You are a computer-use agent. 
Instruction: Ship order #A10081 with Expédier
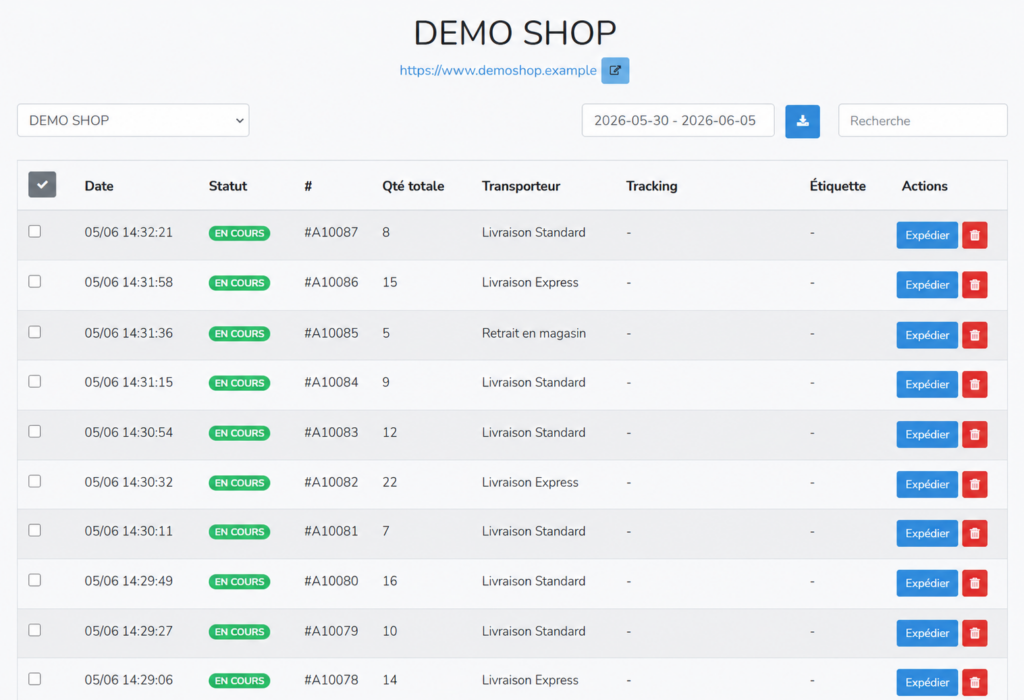coord(927,533)
